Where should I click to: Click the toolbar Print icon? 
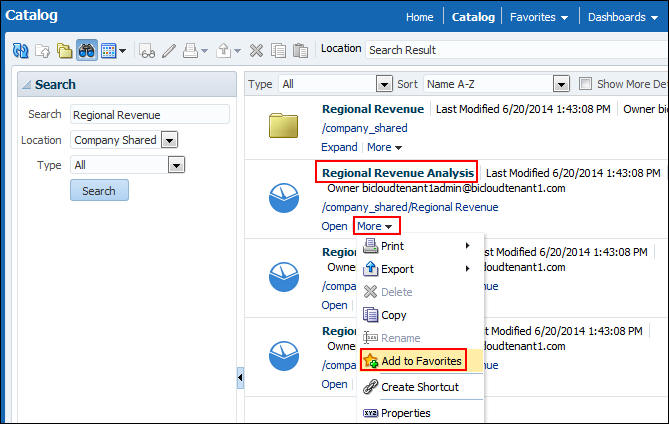(x=190, y=51)
